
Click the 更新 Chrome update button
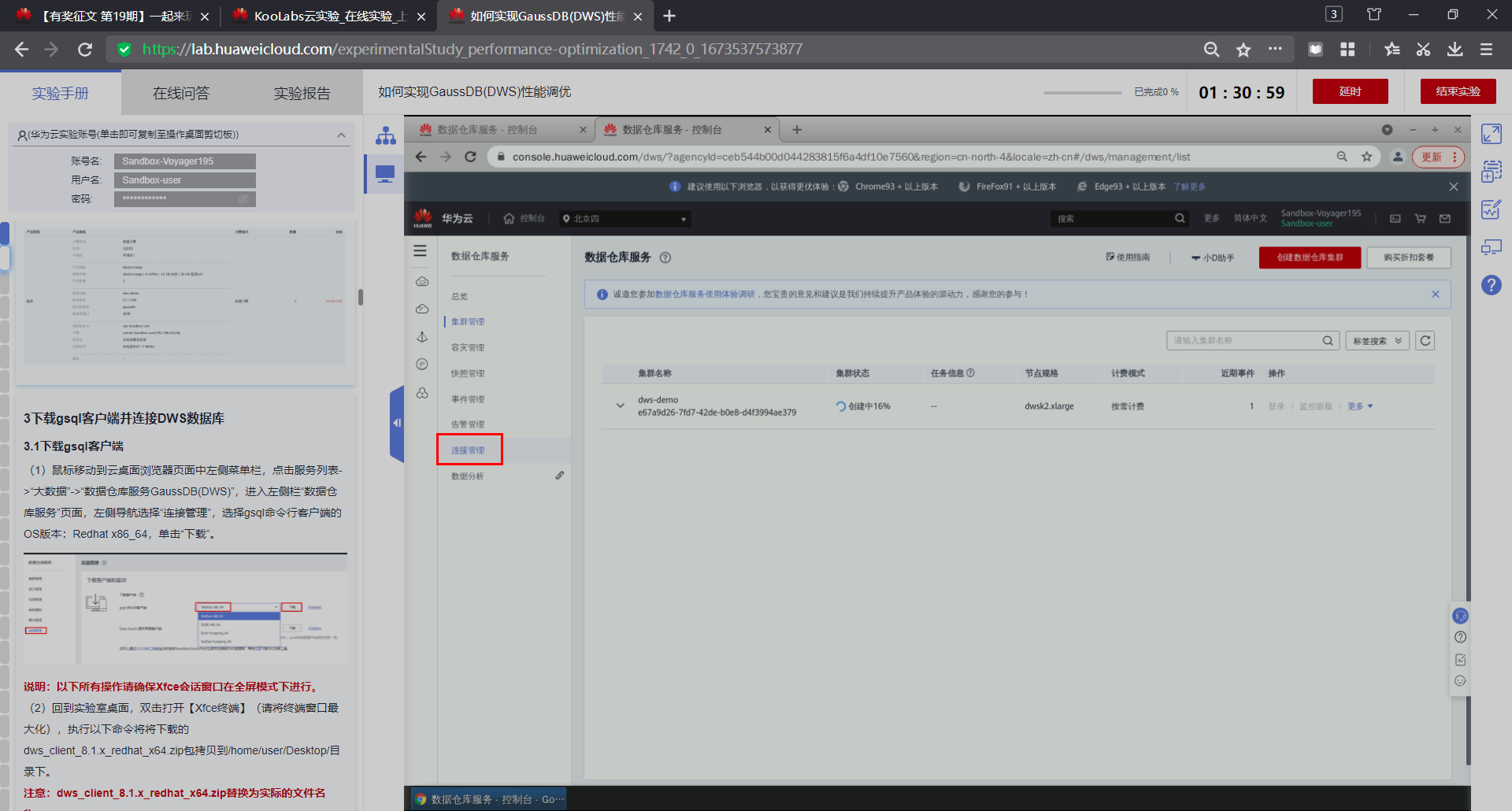click(x=1438, y=157)
